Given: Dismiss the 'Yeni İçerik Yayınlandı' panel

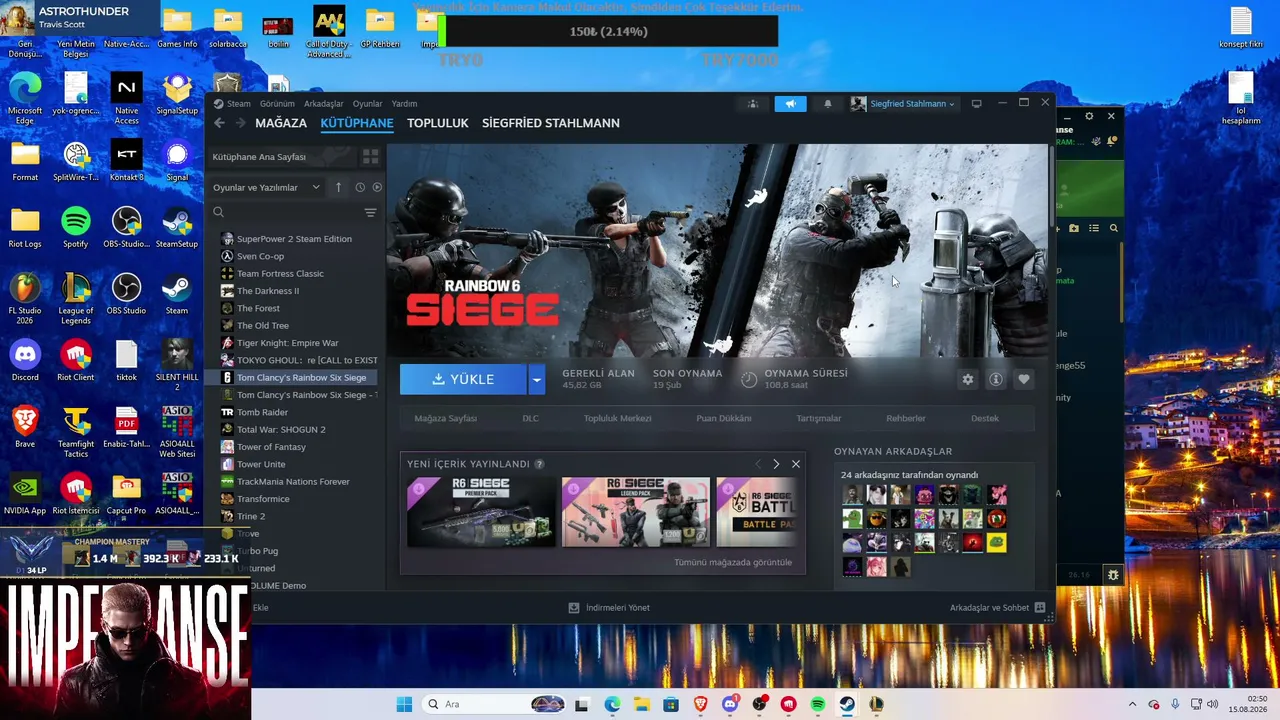Looking at the screenshot, I should [796, 464].
